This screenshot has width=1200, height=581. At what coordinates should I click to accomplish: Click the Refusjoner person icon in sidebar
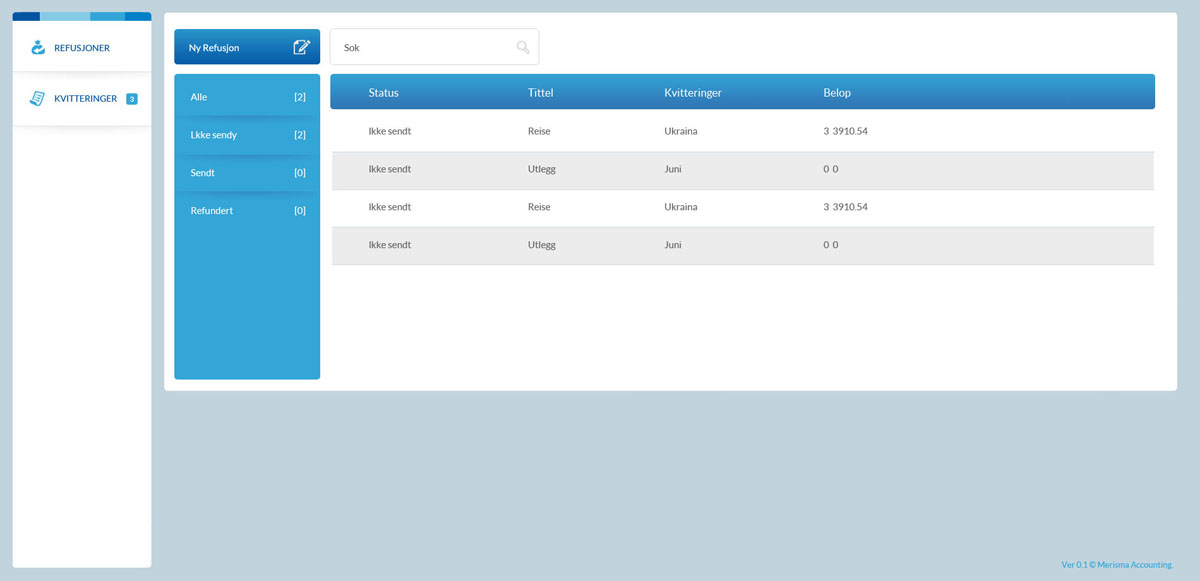(x=38, y=47)
